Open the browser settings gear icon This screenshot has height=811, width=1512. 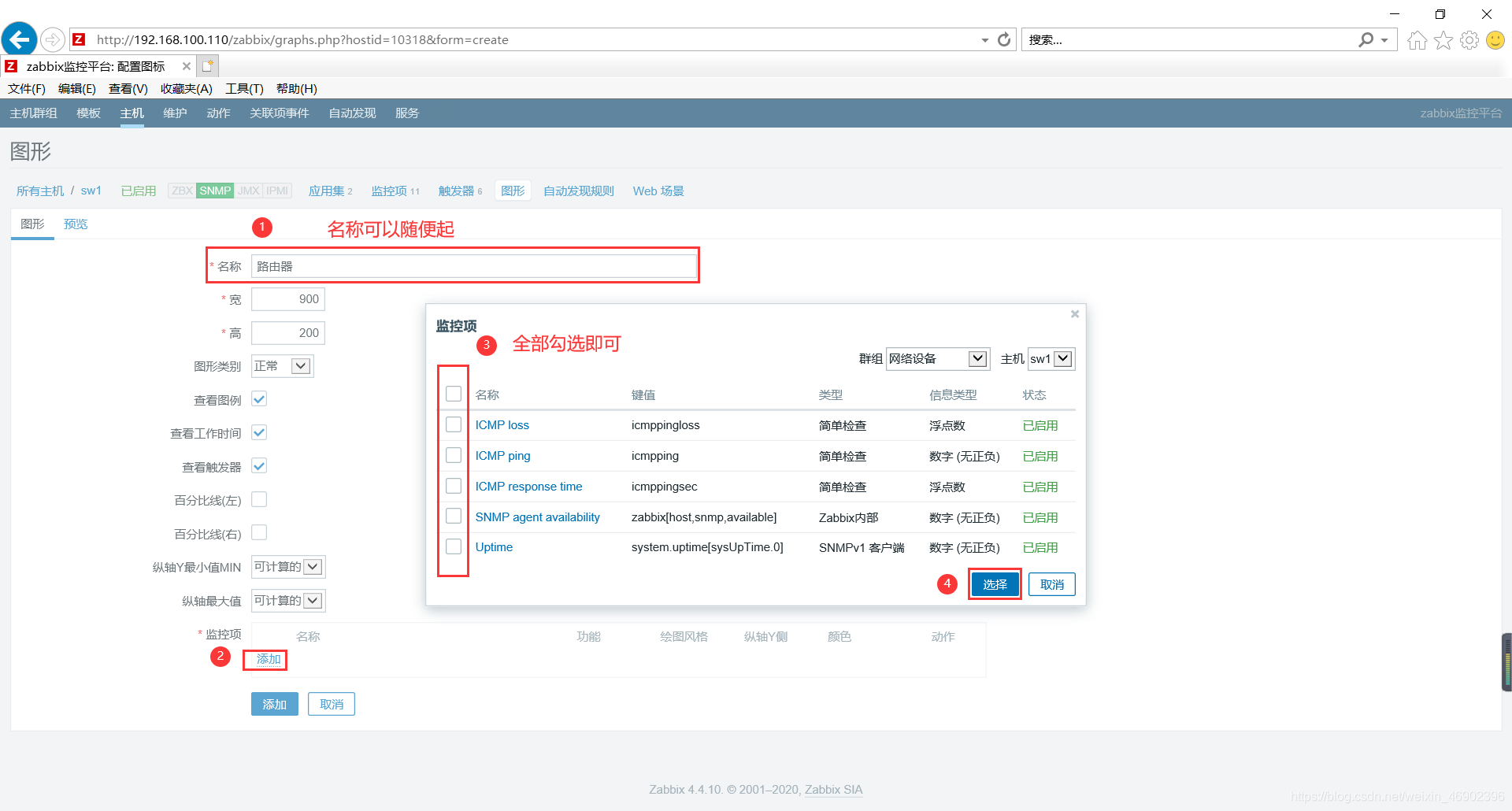click(x=1469, y=40)
